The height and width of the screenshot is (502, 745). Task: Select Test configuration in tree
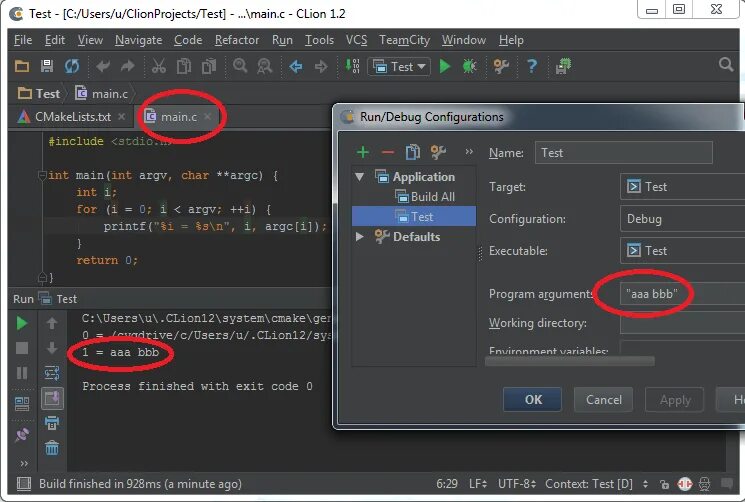[414, 217]
